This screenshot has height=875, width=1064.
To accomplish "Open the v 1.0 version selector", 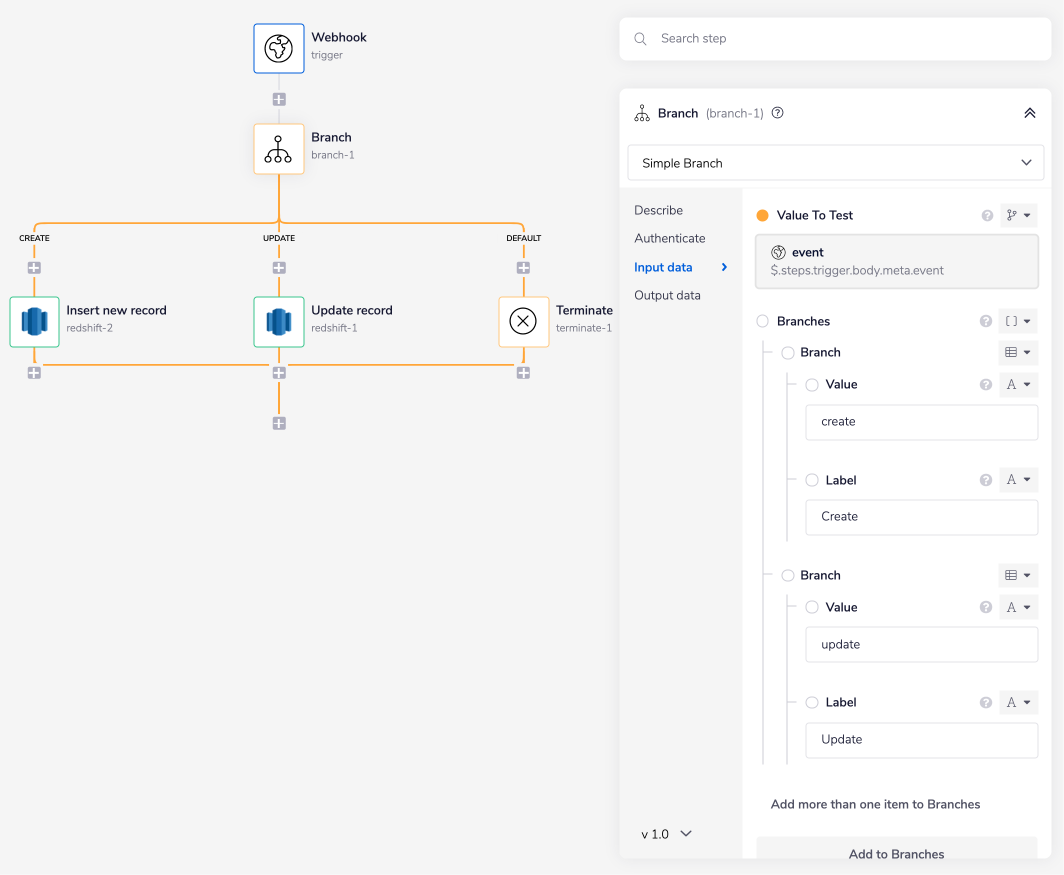I will click(x=665, y=833).
